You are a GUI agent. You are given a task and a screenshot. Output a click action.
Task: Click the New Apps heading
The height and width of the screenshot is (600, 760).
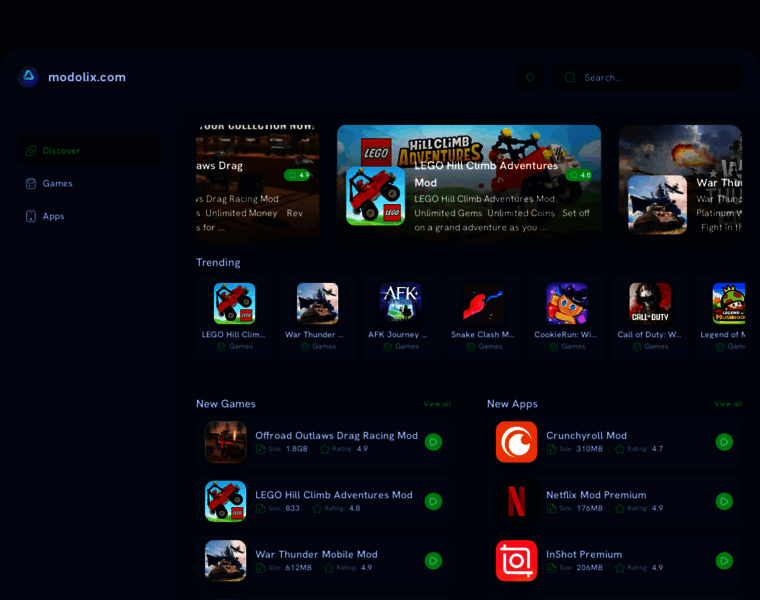point(512,404)
